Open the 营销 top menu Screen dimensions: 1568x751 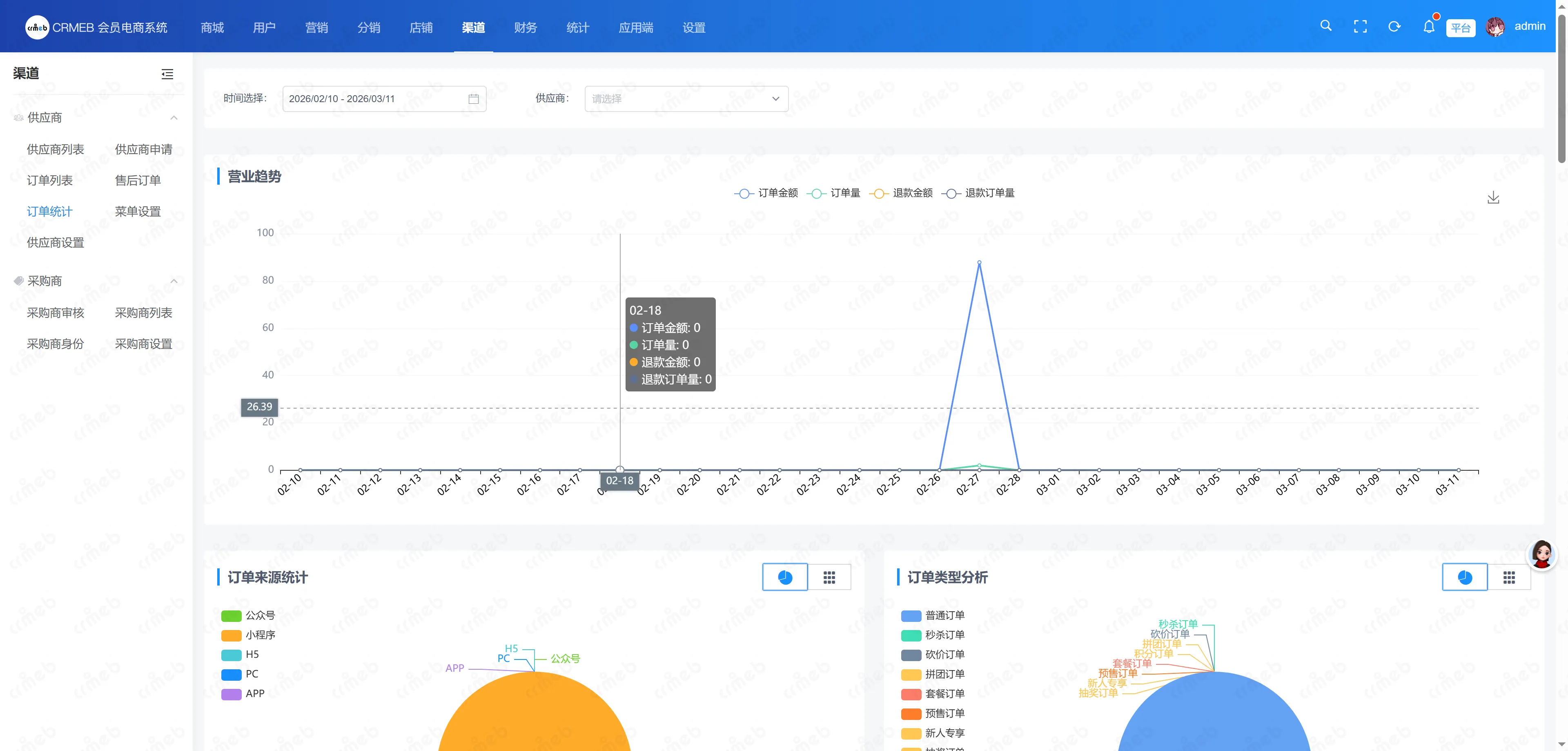point(316,27)
